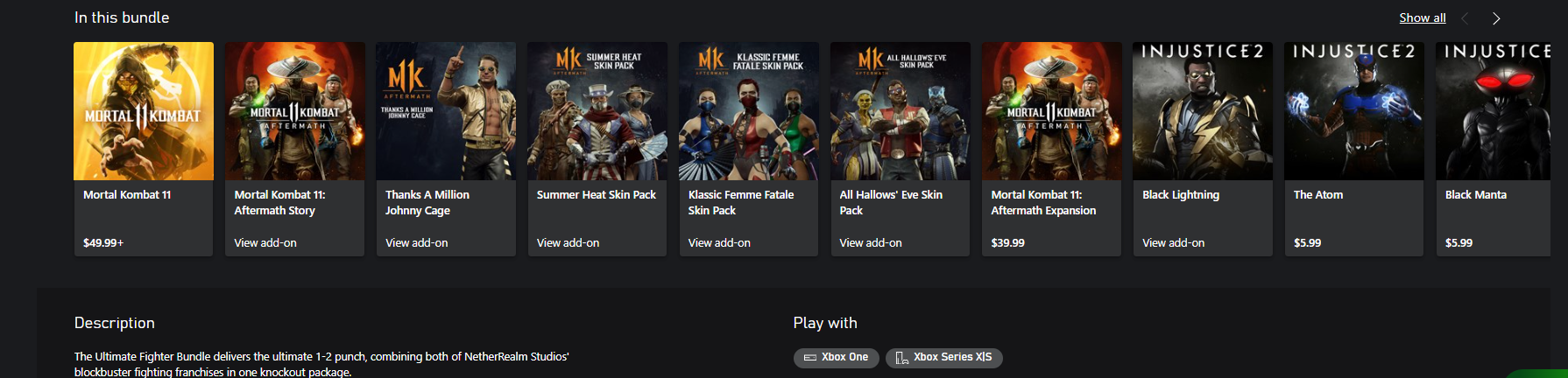This screenshot has height=378, width=1568.
Task: Open Mortal Kombat 11 game thumbnail
Action: (144, 111)
